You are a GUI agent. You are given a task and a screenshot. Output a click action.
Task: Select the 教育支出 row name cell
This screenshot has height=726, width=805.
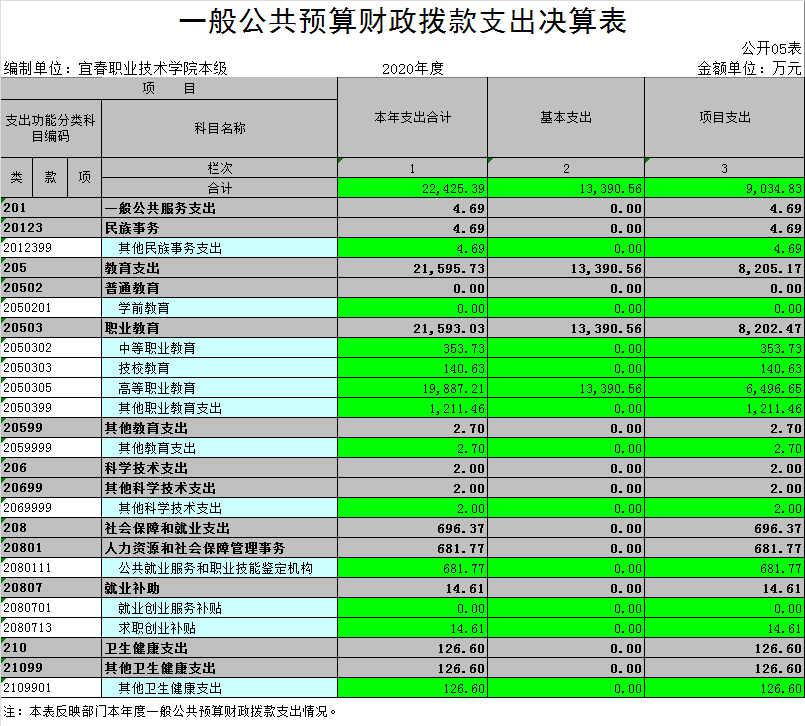click(x=219, y=268)
